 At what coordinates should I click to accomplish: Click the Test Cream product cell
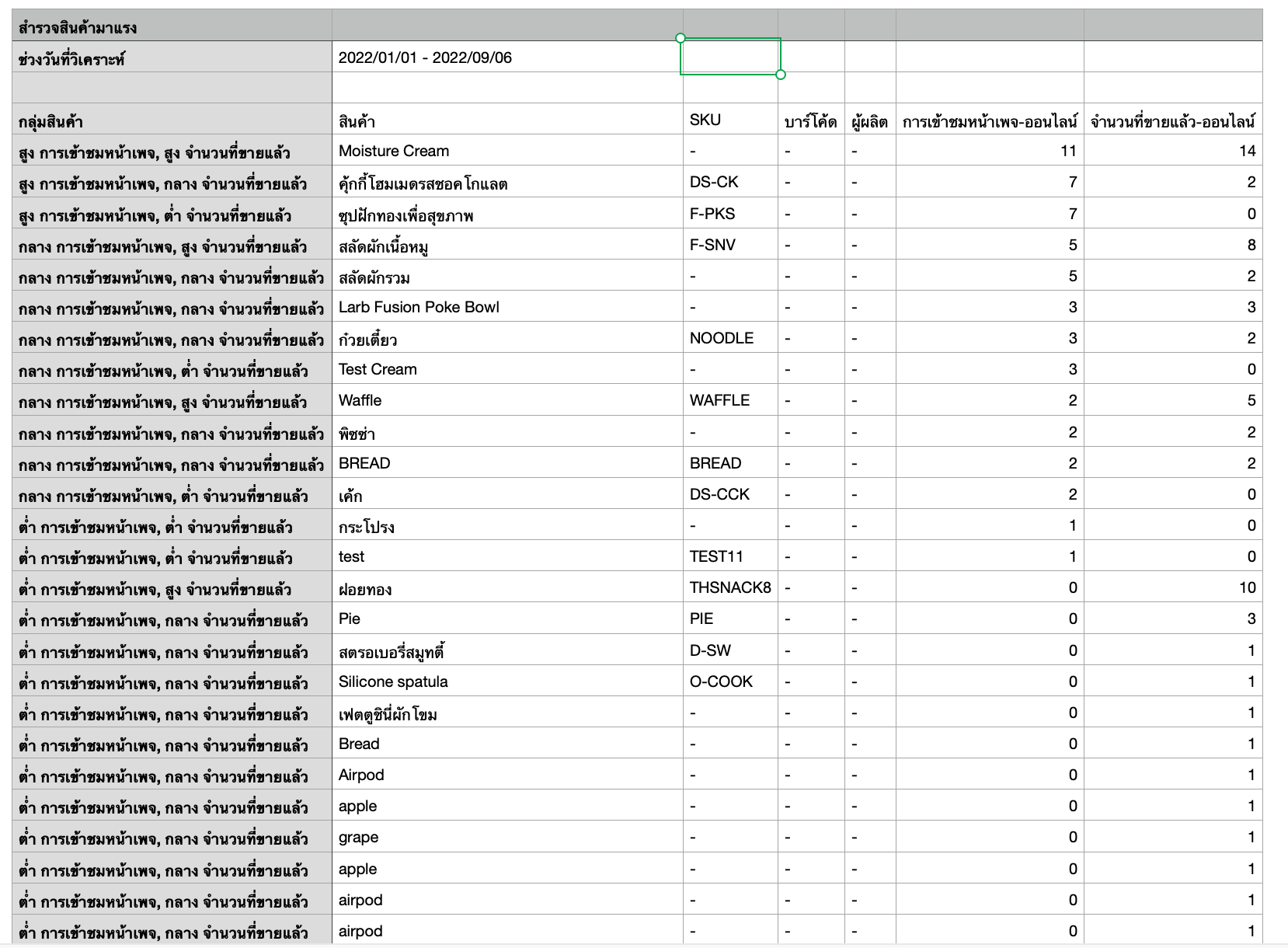tap(507, 369)
